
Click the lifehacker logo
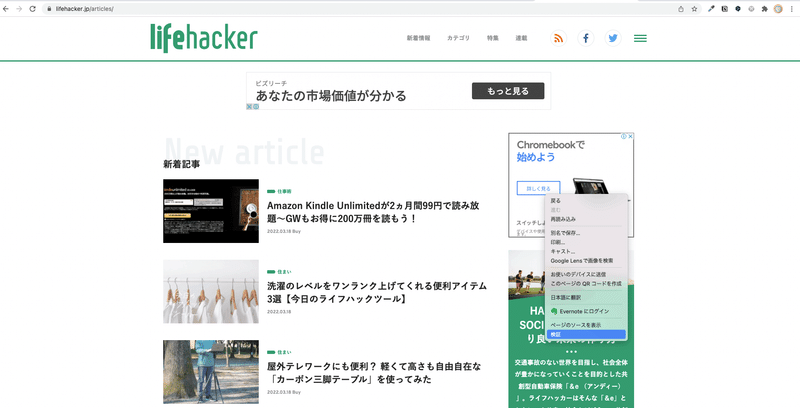click(x=204, y=38)
